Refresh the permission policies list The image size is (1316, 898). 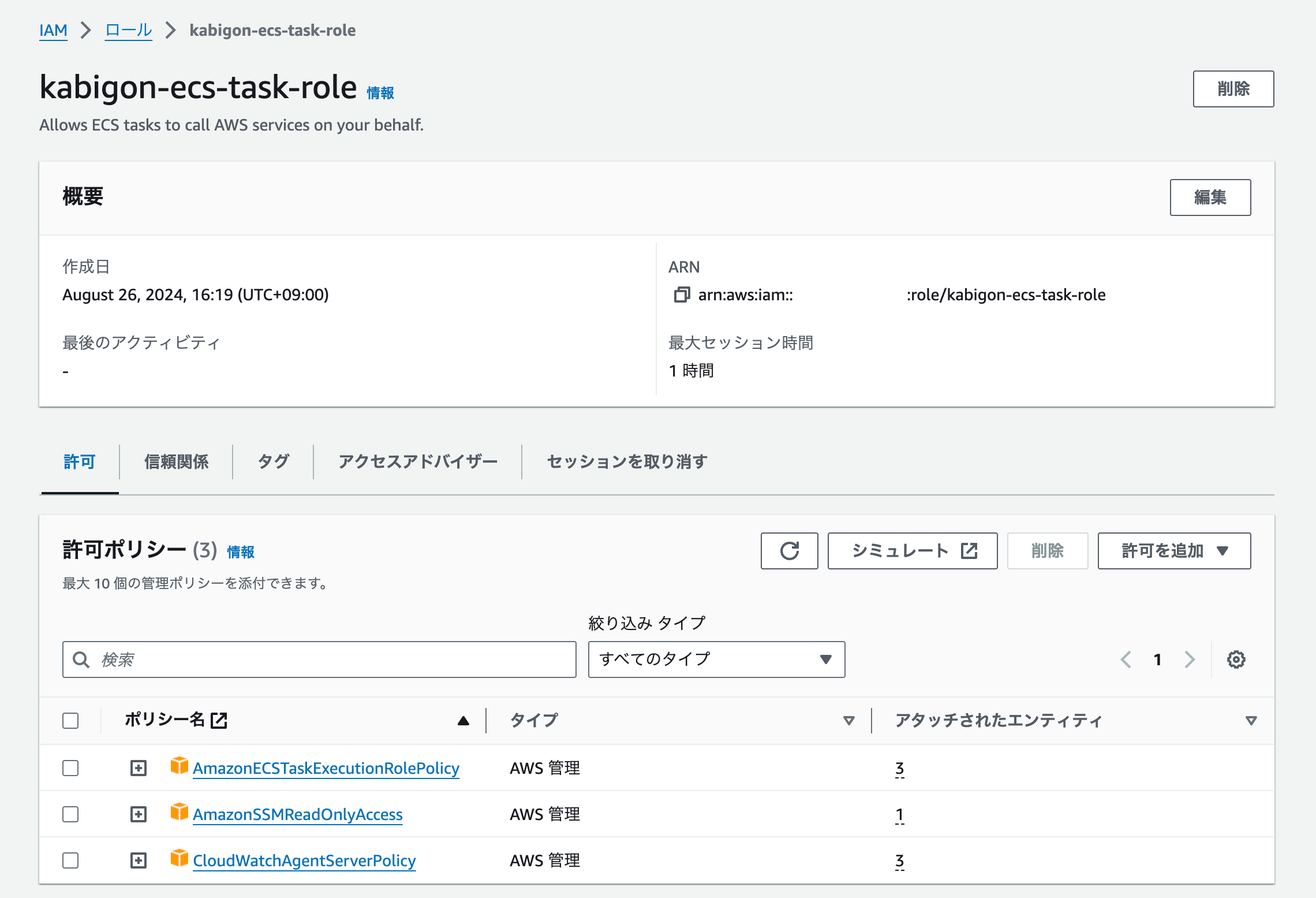(789, 550)
